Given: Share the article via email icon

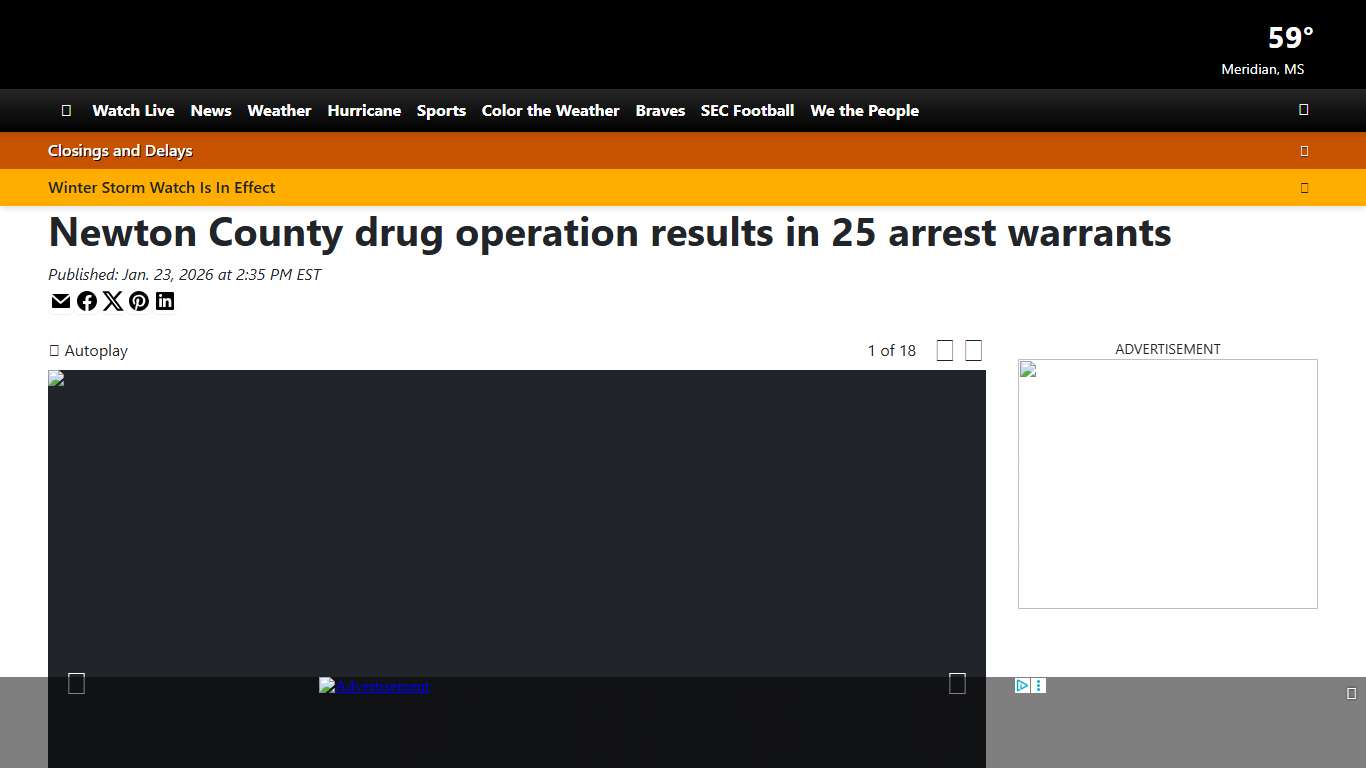Looking at the screenshot, I should pyautogui.click(x=61, y=301).
